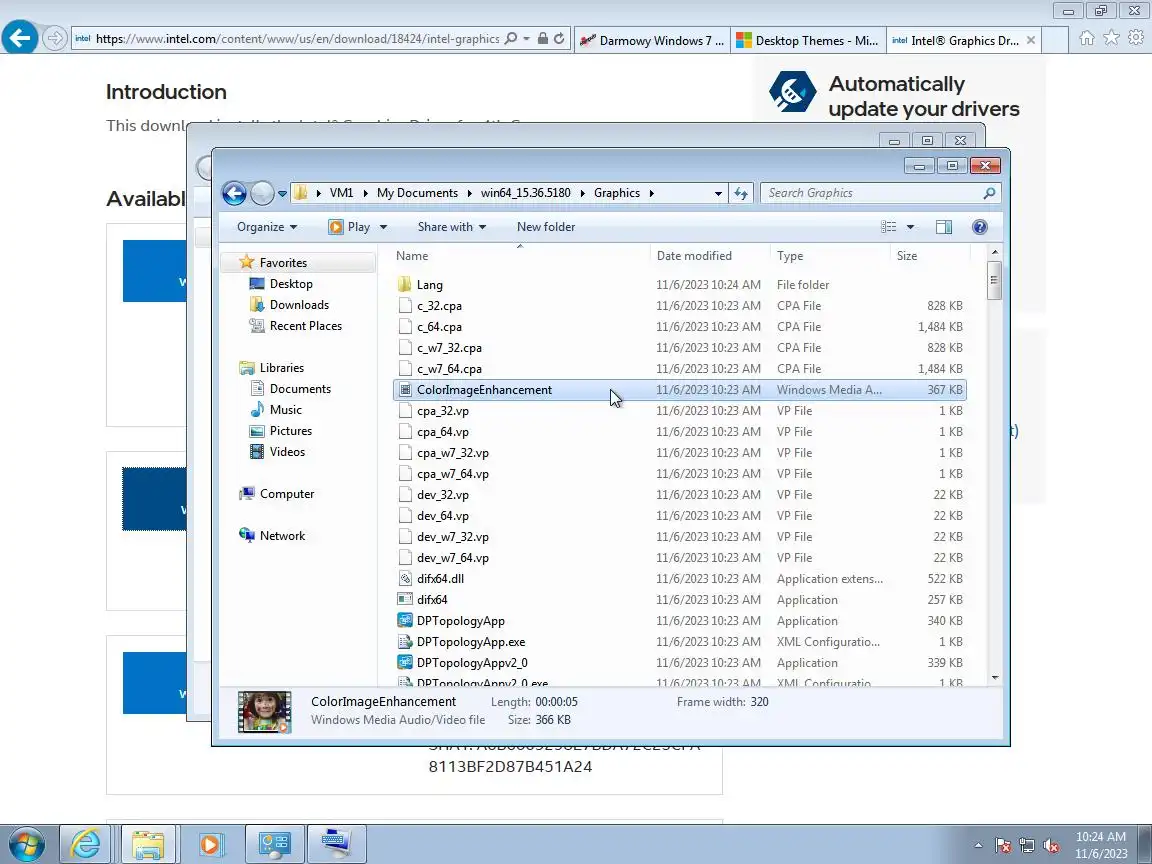
Task: Close the Intel Graphics Driver tab
Action: pyautogui.click(x=1031, y=40)
